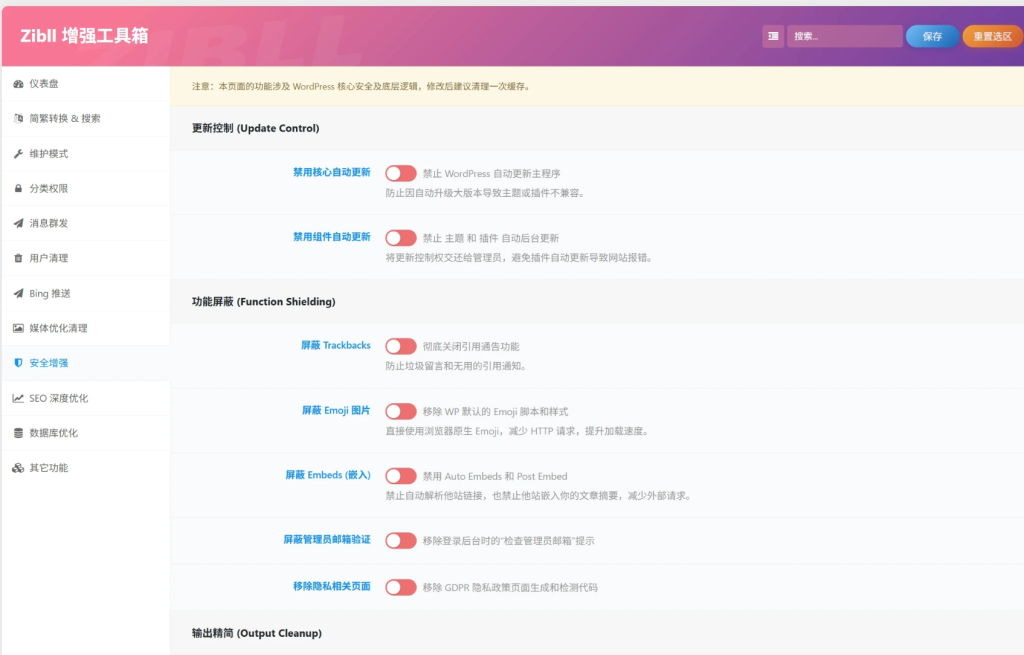Viewport: 1024px width, 655px height.
Task: Click text 防止因自动升级大版本导致主题或插件不兼容。
Action: point(485,193)
